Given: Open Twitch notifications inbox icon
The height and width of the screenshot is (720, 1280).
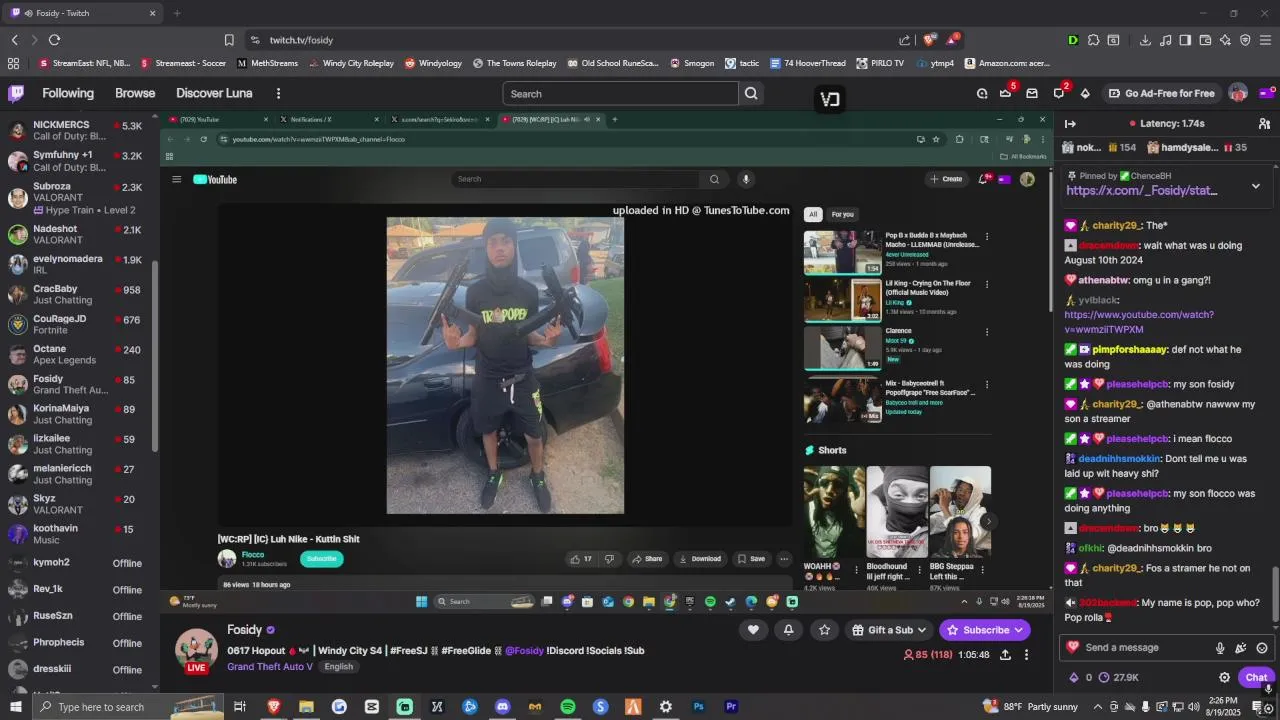Looking at the screenshot, I should pos(1032,93).
